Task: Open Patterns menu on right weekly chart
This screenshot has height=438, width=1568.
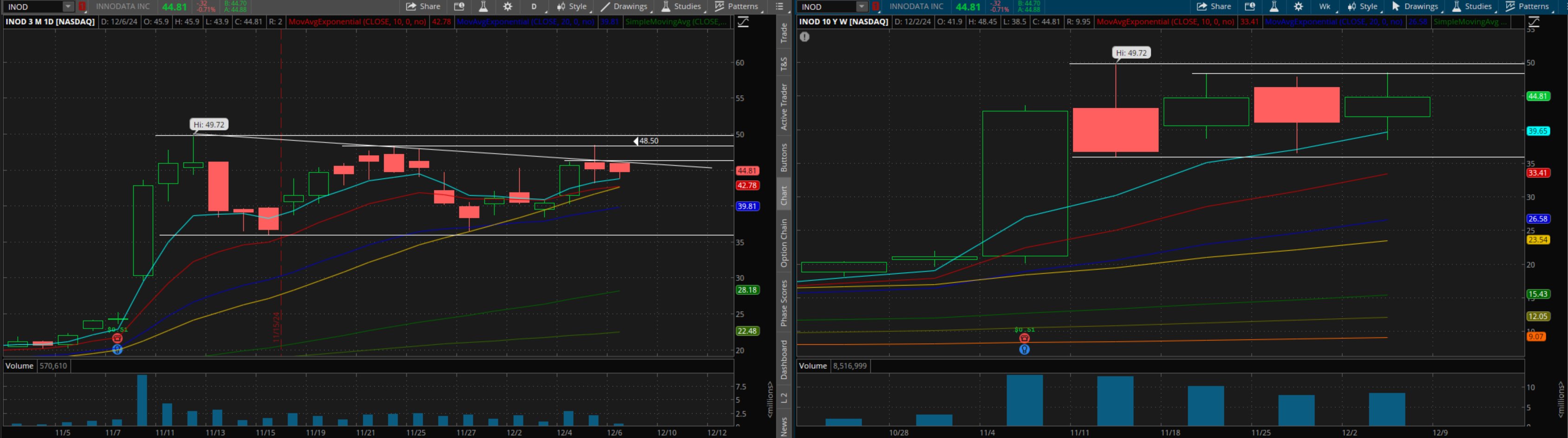Action: 1527,7
